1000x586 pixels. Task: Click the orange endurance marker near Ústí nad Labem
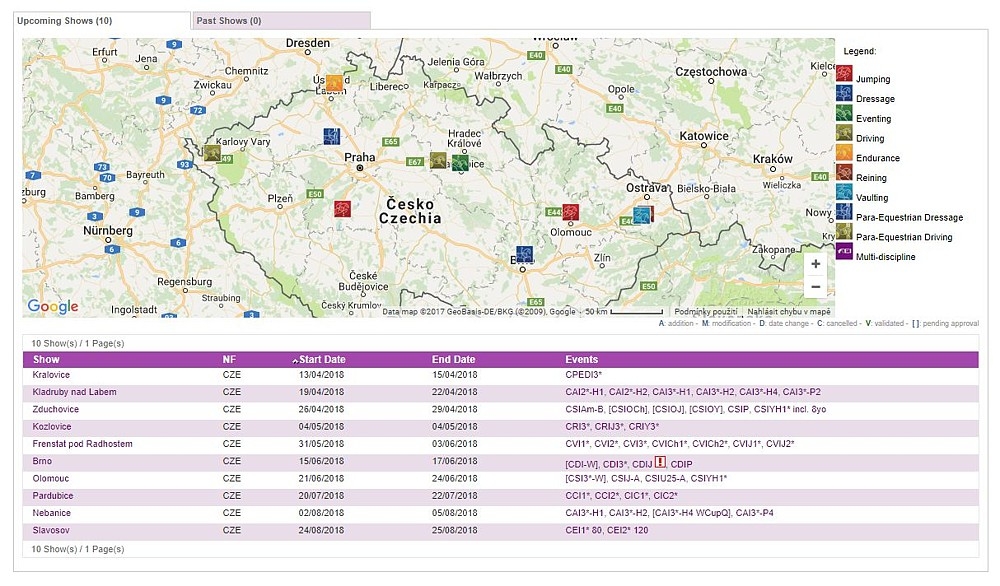click(334, 83)
